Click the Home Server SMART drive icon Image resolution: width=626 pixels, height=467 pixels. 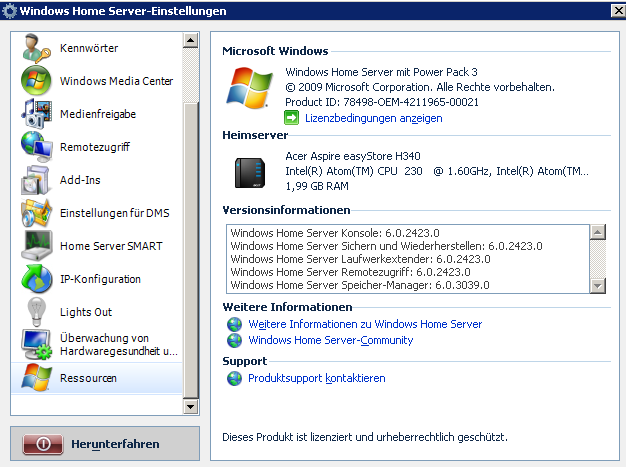click(37, 246)
